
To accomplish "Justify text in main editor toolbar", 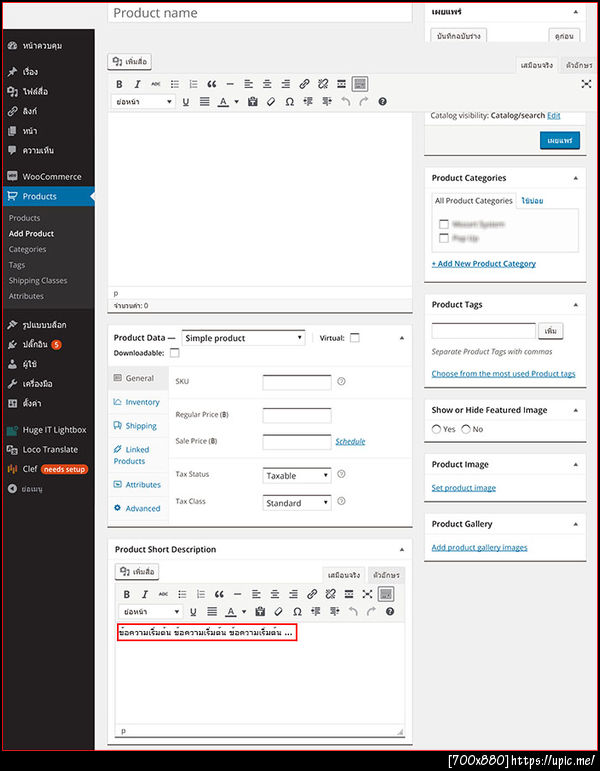I will tap(205, 102).
